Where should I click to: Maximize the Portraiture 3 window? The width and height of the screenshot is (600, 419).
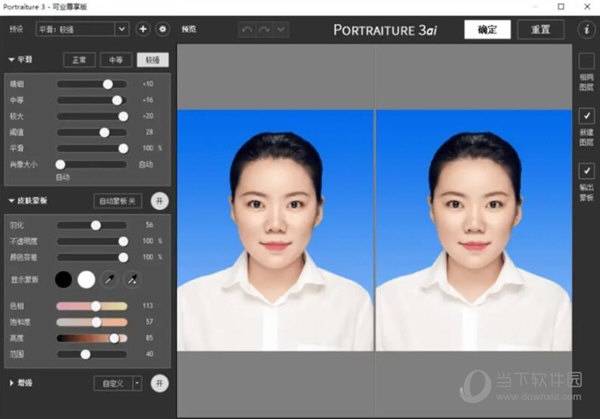561,7
